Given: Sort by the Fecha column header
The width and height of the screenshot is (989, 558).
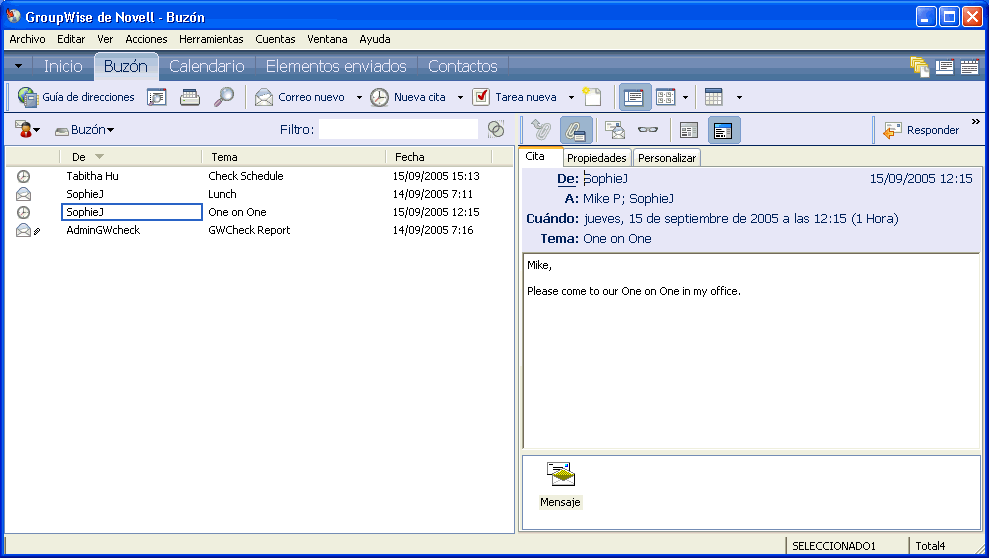Looking at the screenshot, I should tap(438, 157).
